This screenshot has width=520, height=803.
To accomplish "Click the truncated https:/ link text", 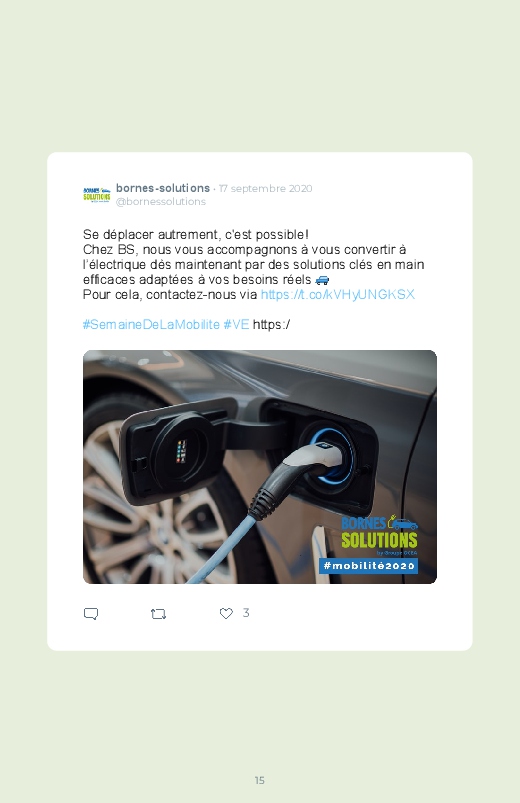I will pyautogui.click(x=272, y=325).
